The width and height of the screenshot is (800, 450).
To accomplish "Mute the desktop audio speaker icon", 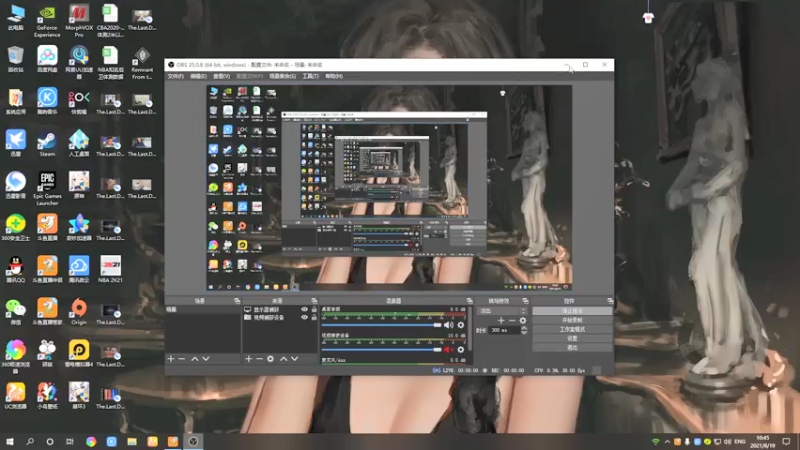I will click(x=448, y=325).
